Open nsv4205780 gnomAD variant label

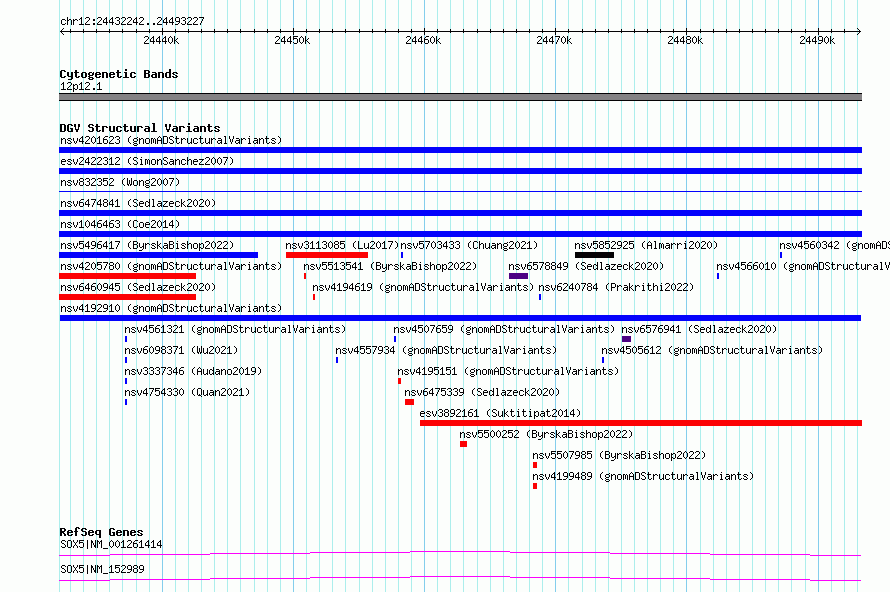[171, 266]
